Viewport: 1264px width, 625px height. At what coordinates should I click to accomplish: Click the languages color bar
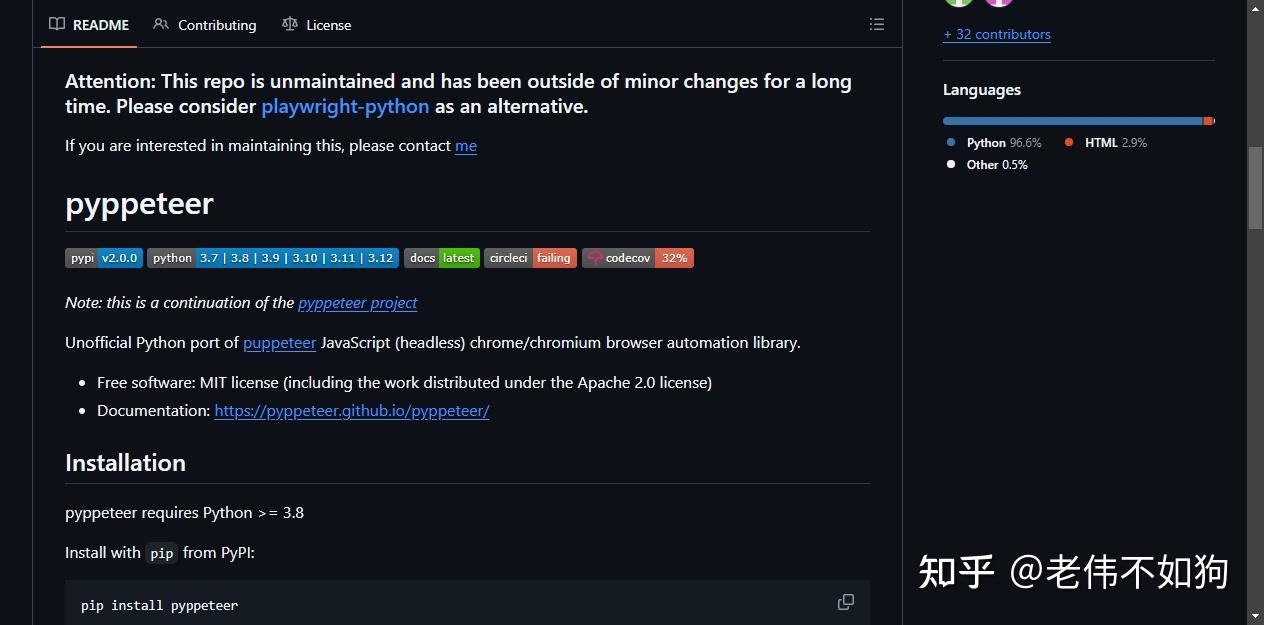tap(1079, 121)
